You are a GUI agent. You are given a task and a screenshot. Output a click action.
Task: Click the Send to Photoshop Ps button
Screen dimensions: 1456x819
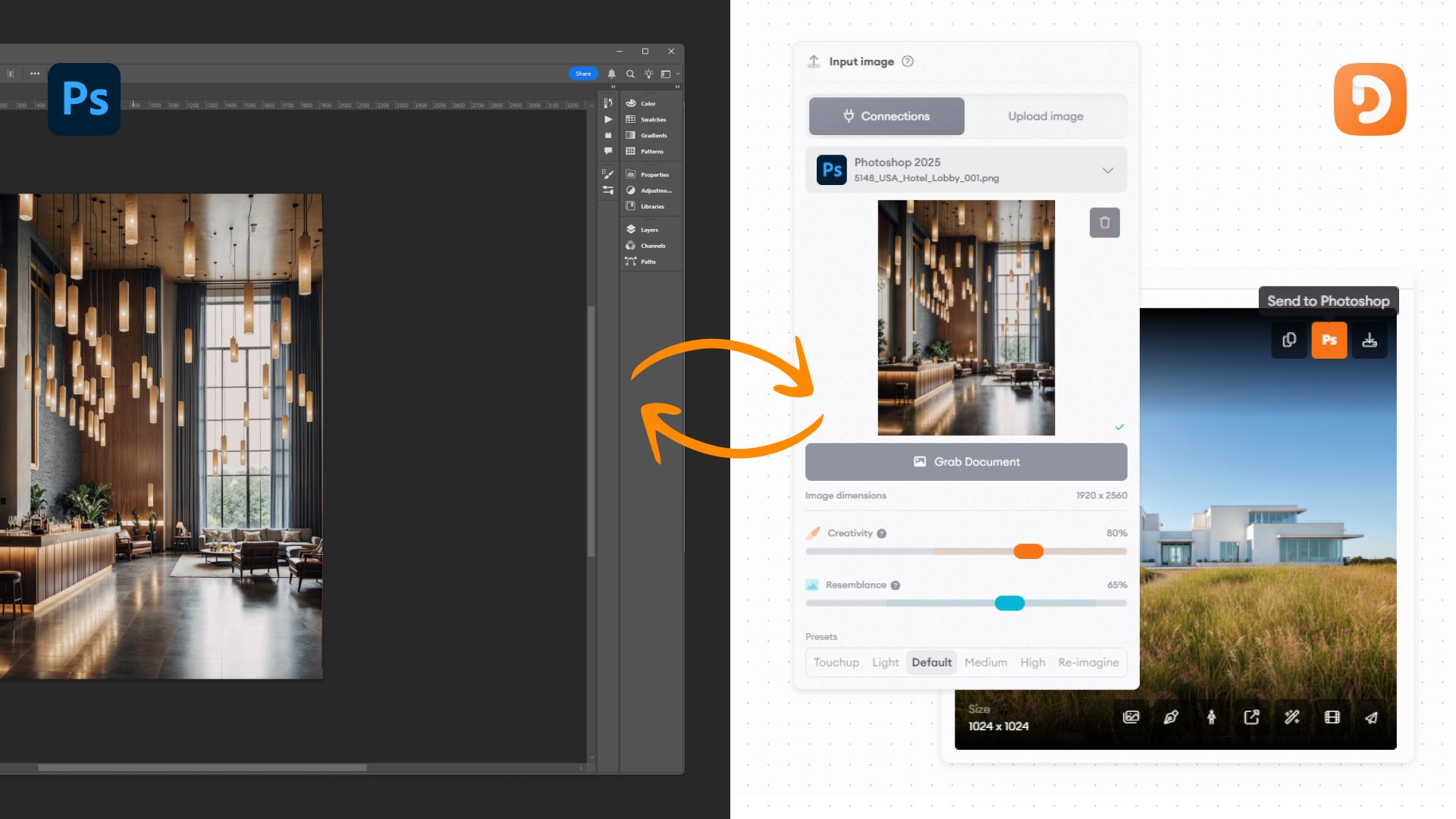[1329, 340]
